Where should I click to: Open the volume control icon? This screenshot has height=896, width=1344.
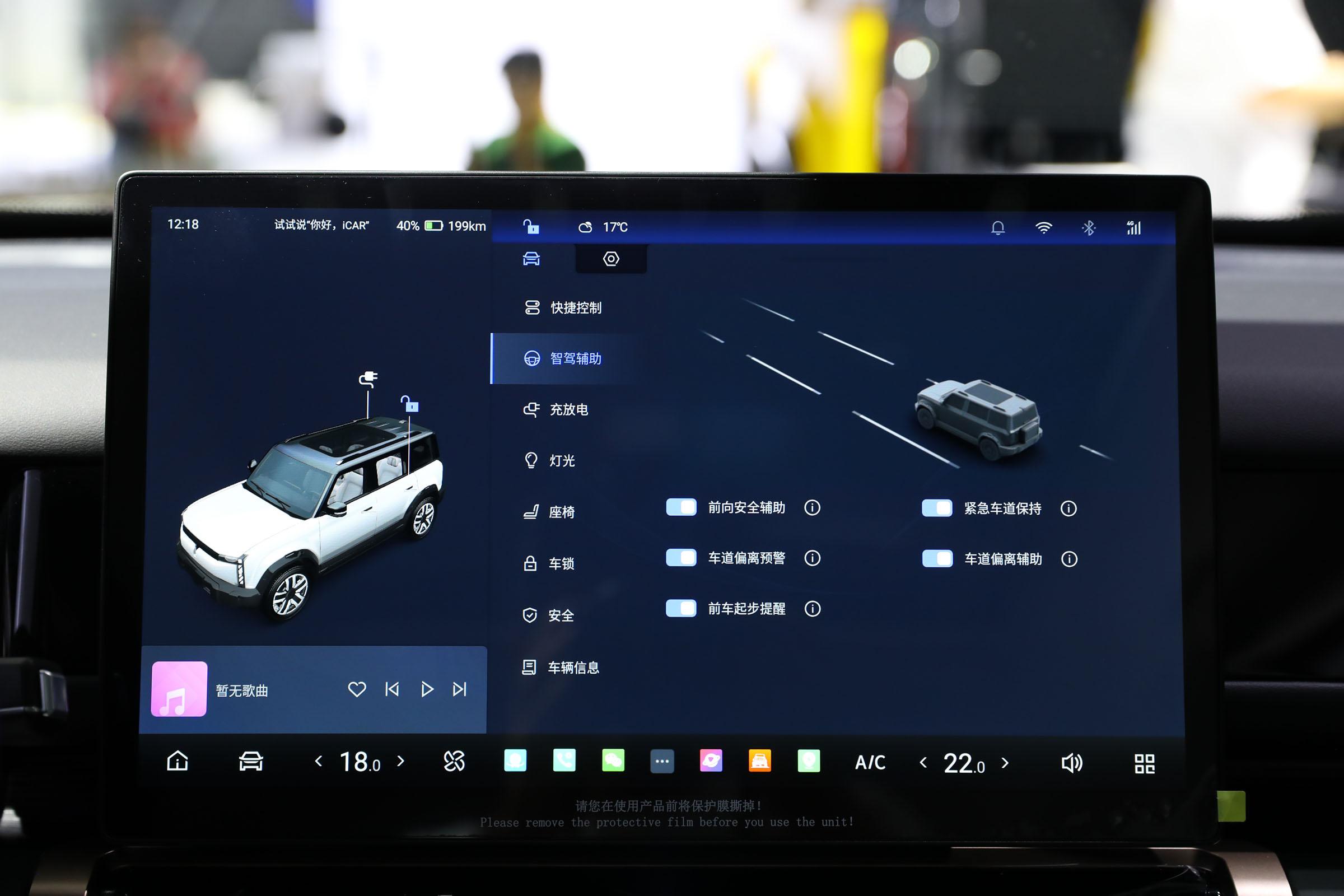(1073, 762)
